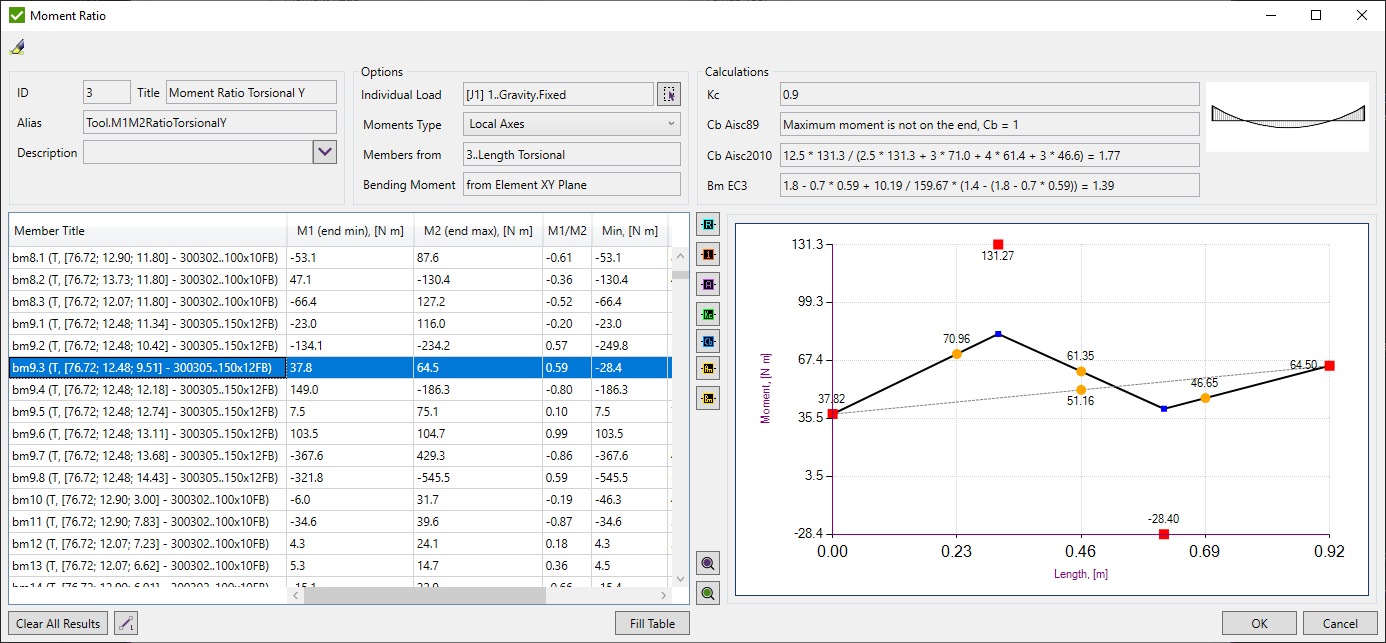
Task: Open the Moments Type dropdown
Action: point(572,124)
